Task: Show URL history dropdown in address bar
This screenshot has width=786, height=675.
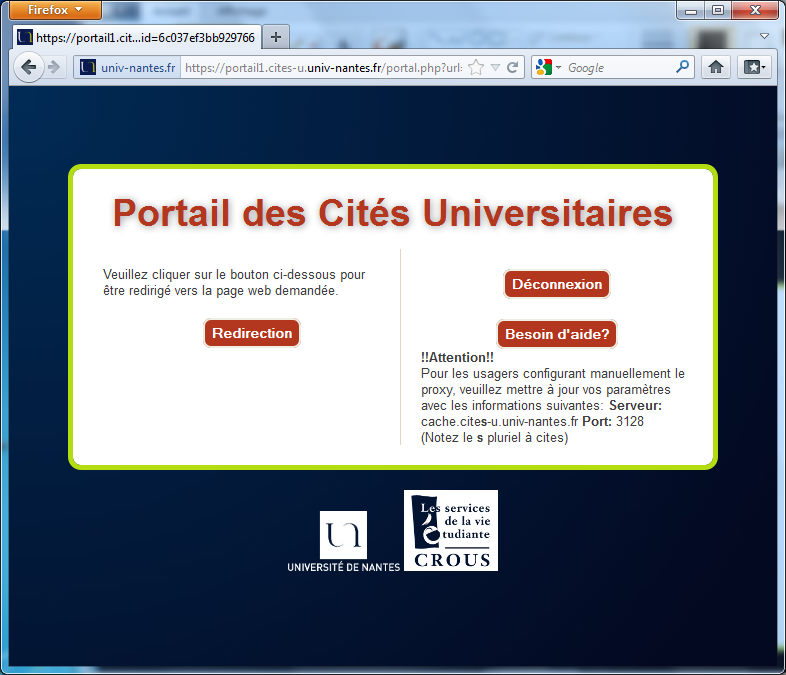Action: (495, 68)
